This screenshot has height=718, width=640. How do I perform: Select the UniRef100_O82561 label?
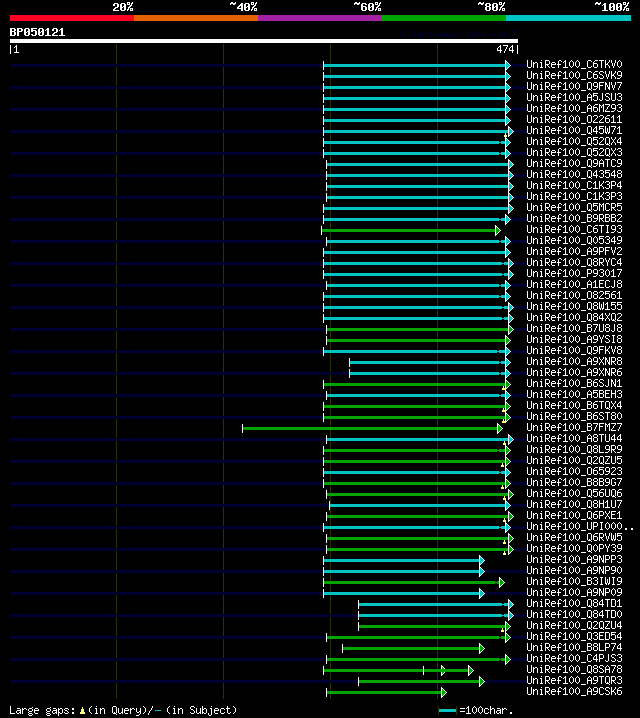coord(574,295)
